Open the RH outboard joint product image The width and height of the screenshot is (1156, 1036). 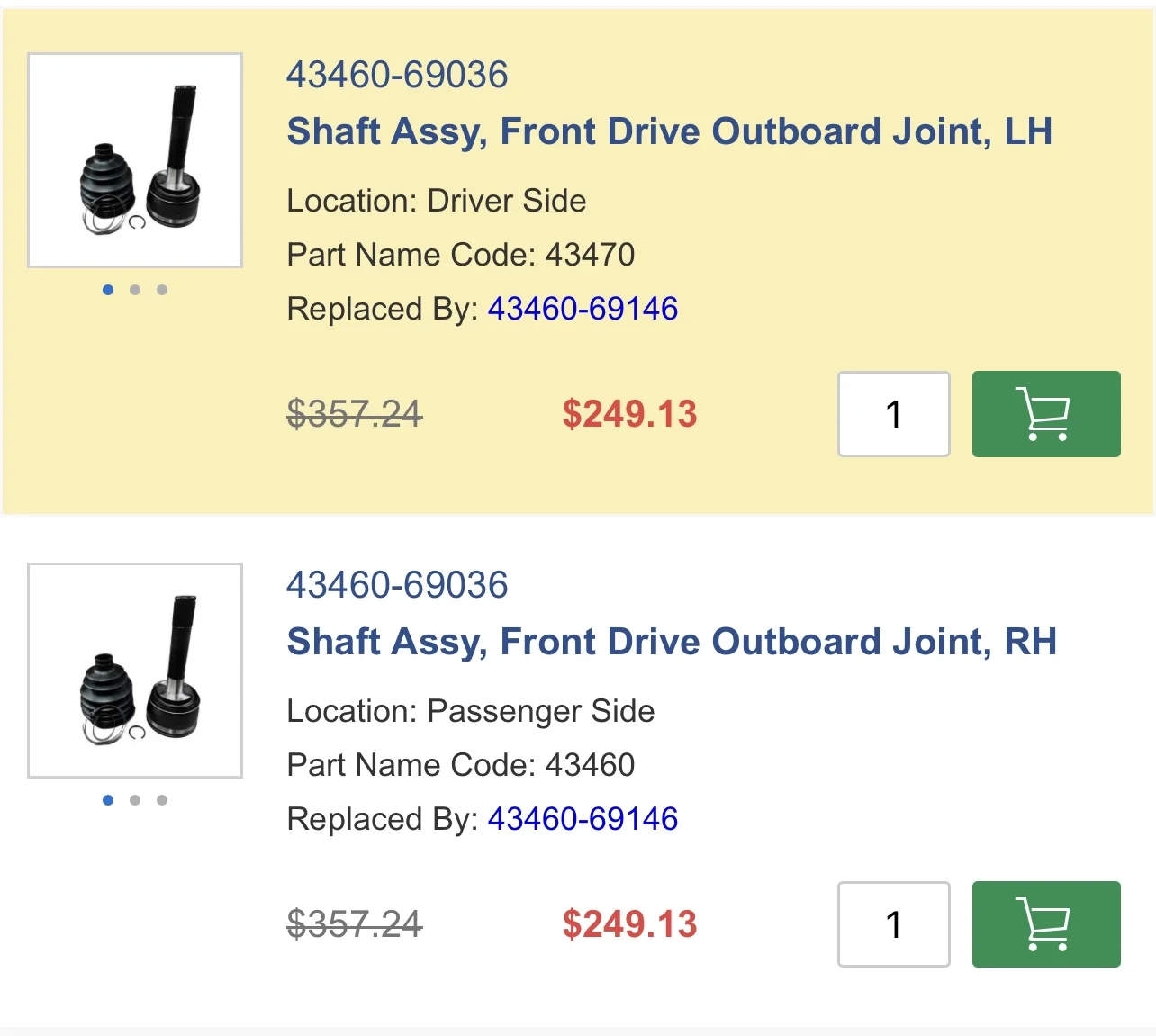(135, 671)
